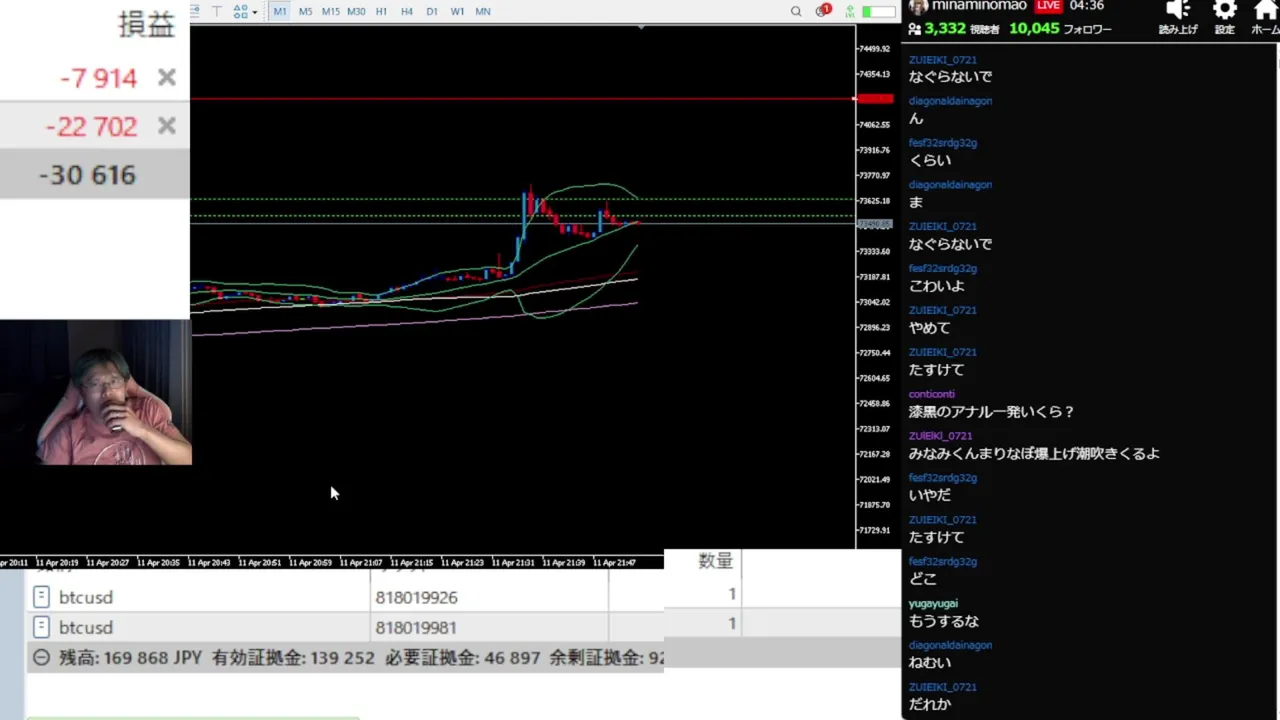Switch chart to W1 timeframe
The width and height of the screenshot is (1280, 720).
click(x=457, y=11)
